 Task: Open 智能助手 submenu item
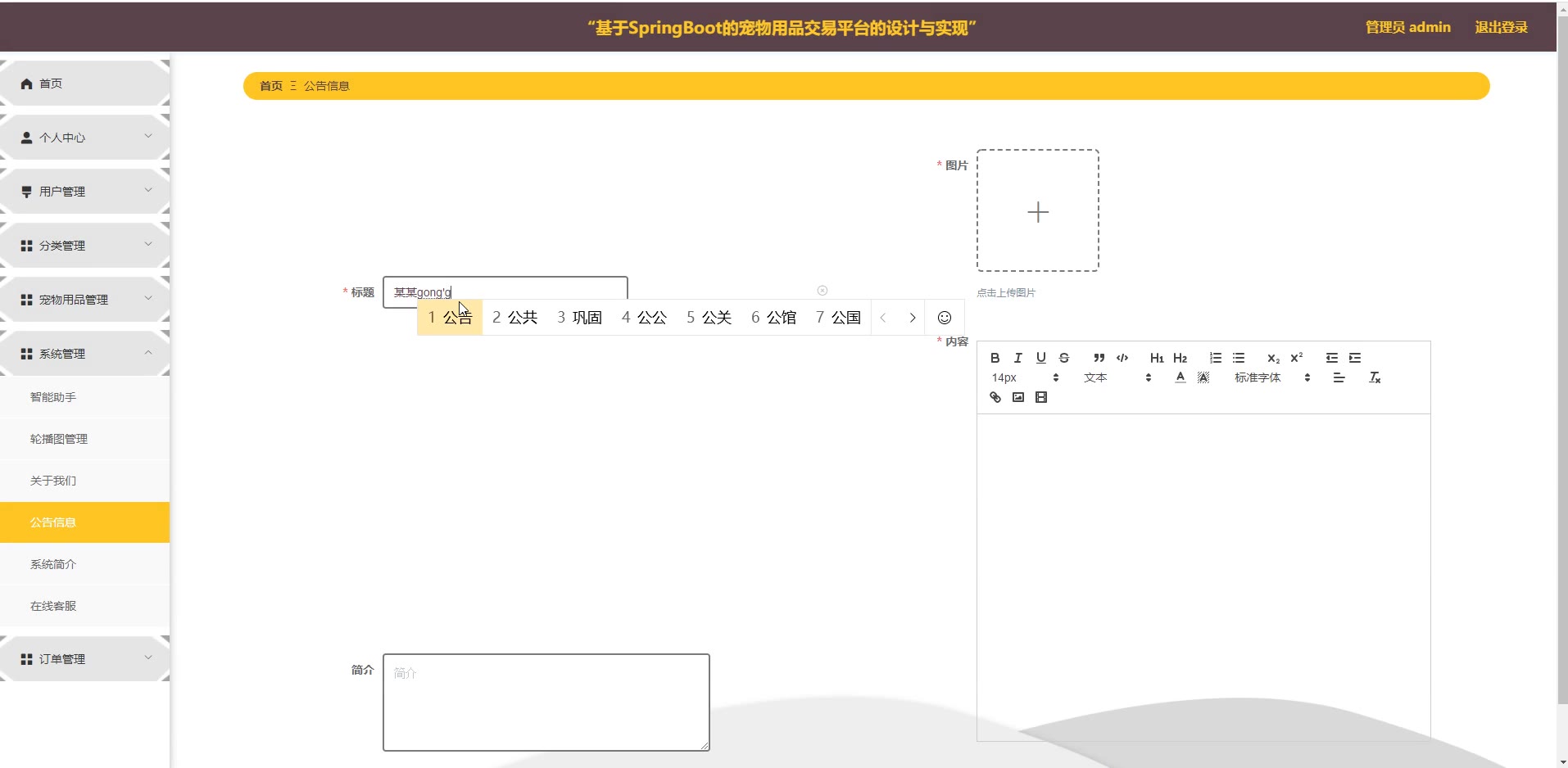[84, 397]
